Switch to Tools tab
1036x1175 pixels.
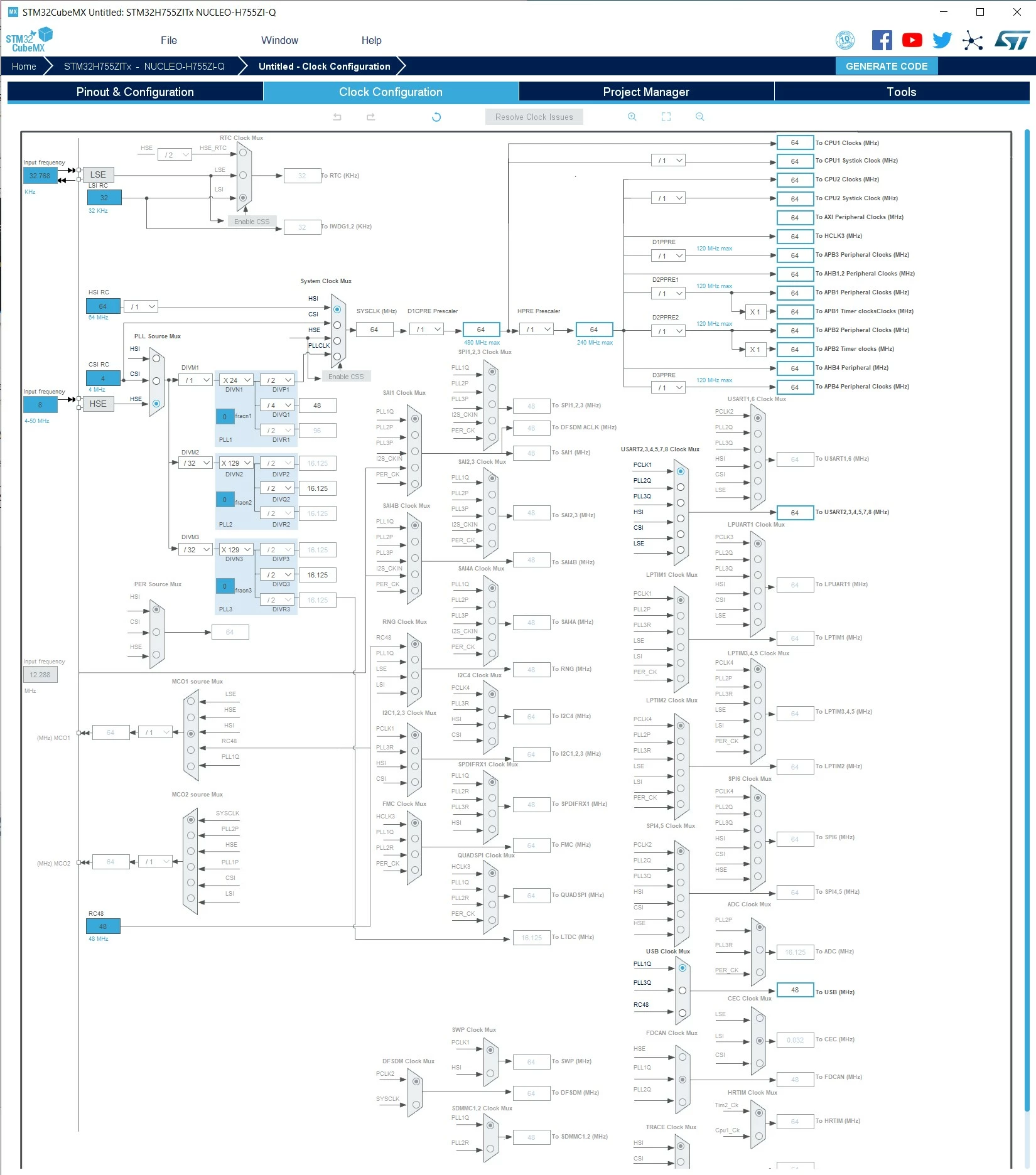902,92
